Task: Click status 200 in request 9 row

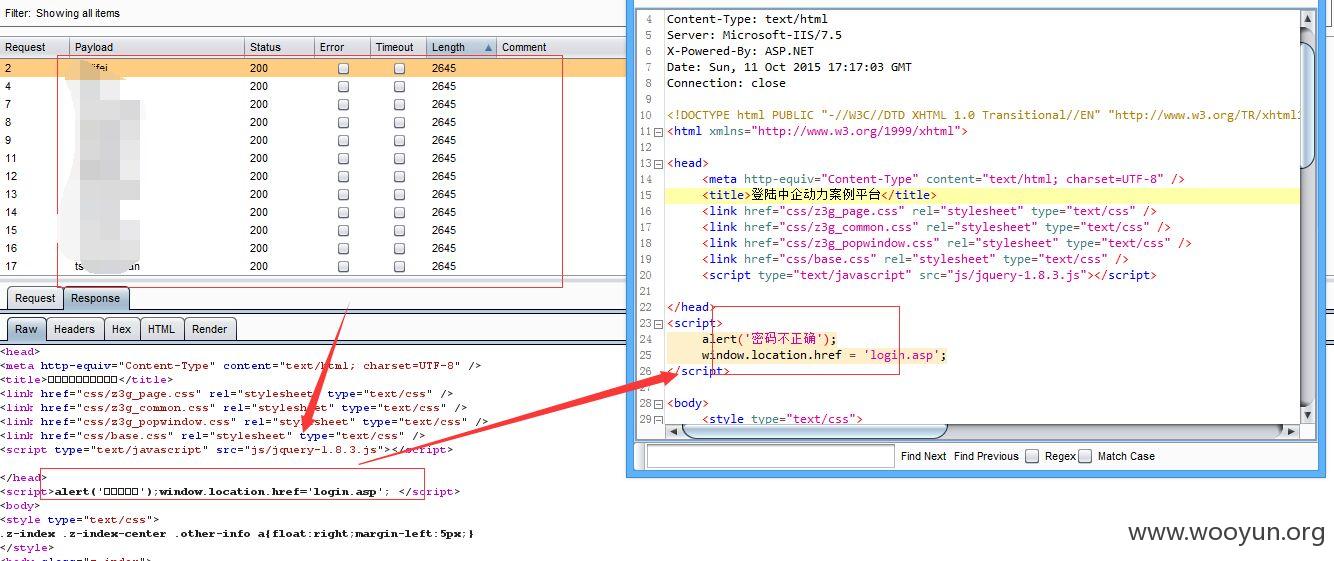Action: coord(259,140)
